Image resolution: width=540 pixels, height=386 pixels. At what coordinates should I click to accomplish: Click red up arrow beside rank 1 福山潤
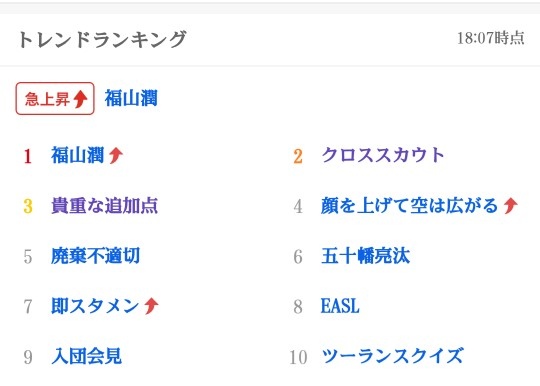click(116, 155)
